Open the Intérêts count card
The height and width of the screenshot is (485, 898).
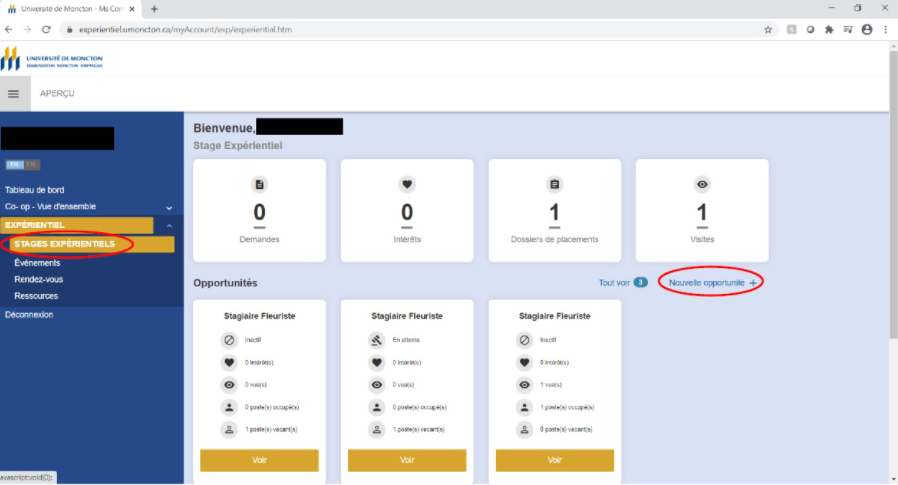[407, 211]
